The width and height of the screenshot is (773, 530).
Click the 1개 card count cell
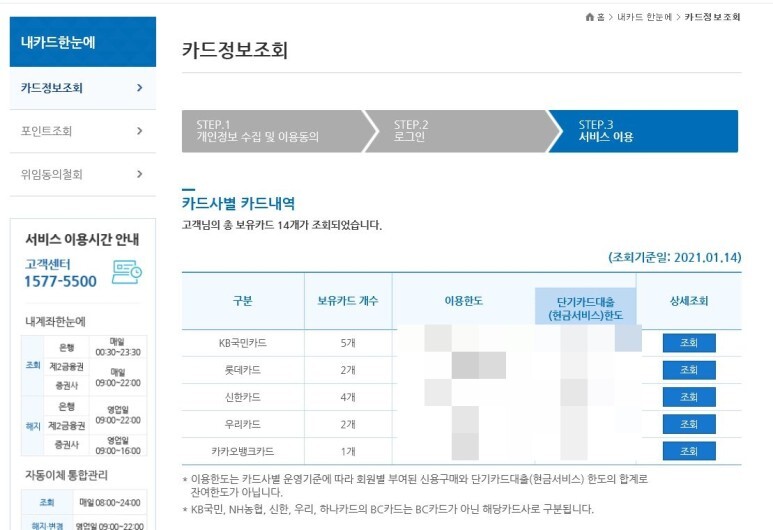click(348, 451)
